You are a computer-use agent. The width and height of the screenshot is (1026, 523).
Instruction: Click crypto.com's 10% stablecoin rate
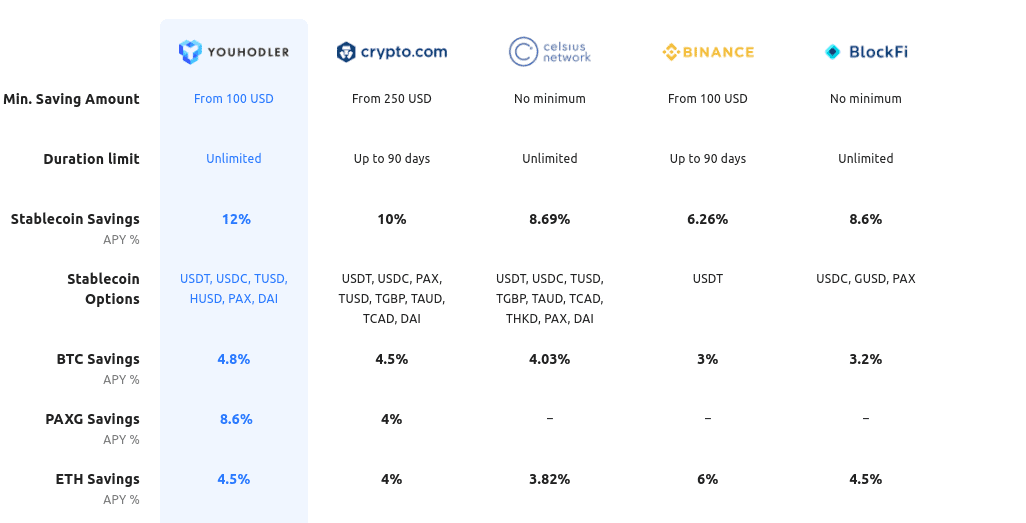click(x=392, y=219)
